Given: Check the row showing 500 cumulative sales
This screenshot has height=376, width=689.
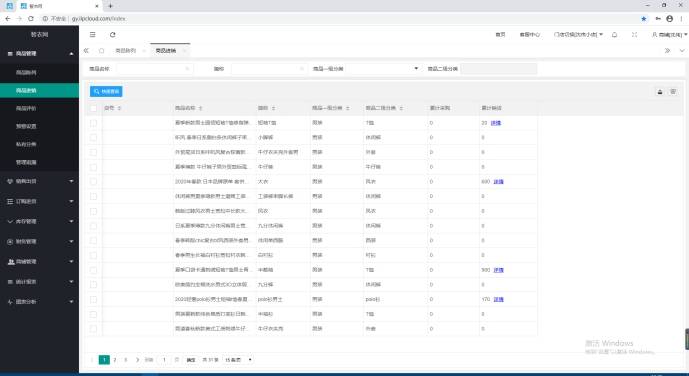Looking at the screenshot, I should click(x=93, y=270).
